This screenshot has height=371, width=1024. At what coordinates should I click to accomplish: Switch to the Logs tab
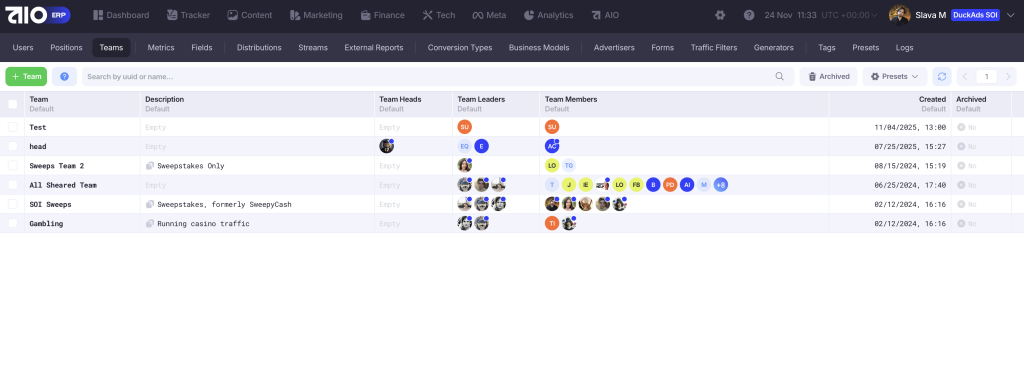point(904,48)
